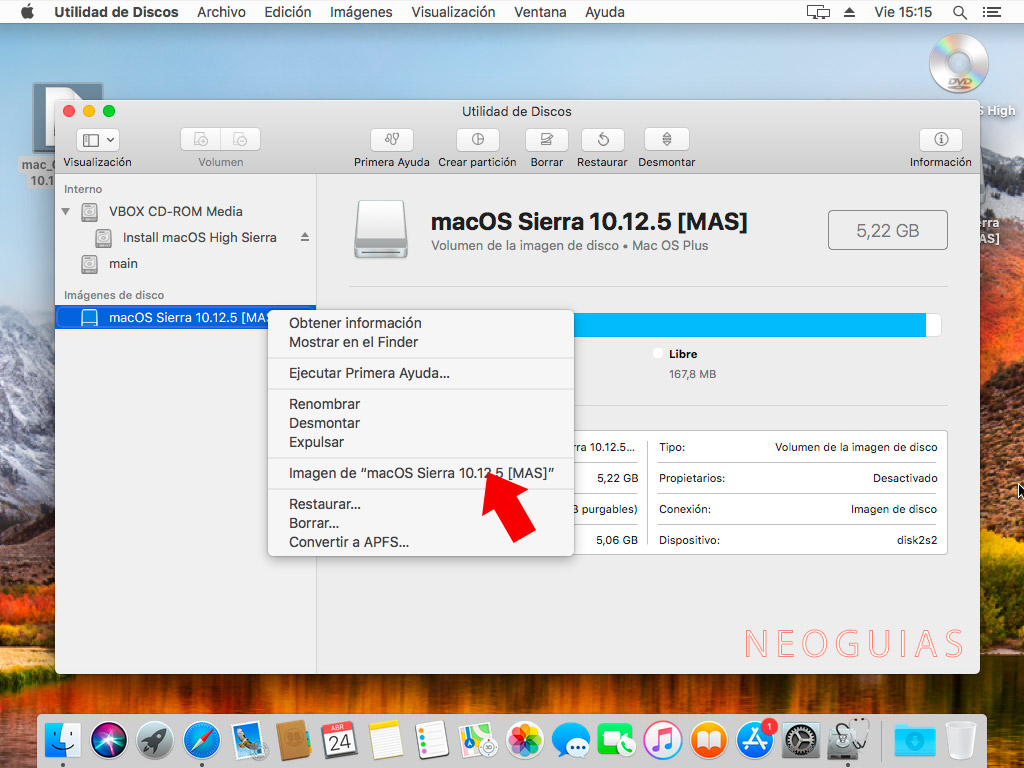Click the 5,22 GB capacity box
Image resolution: width=1024 pixels, height=768 pixels.
(x=888, y=230)
